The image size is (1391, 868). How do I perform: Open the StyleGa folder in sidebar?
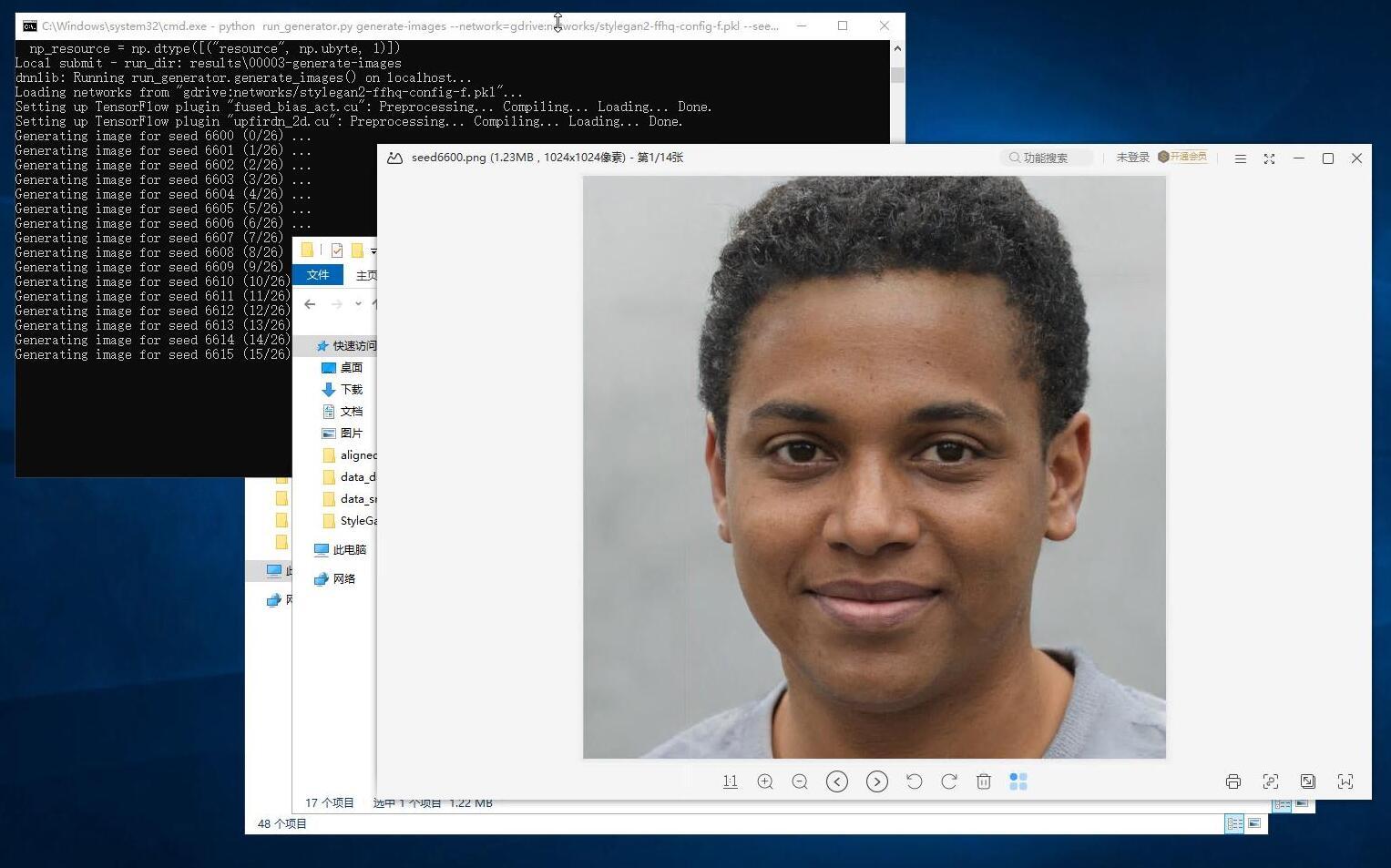(350, 521)
